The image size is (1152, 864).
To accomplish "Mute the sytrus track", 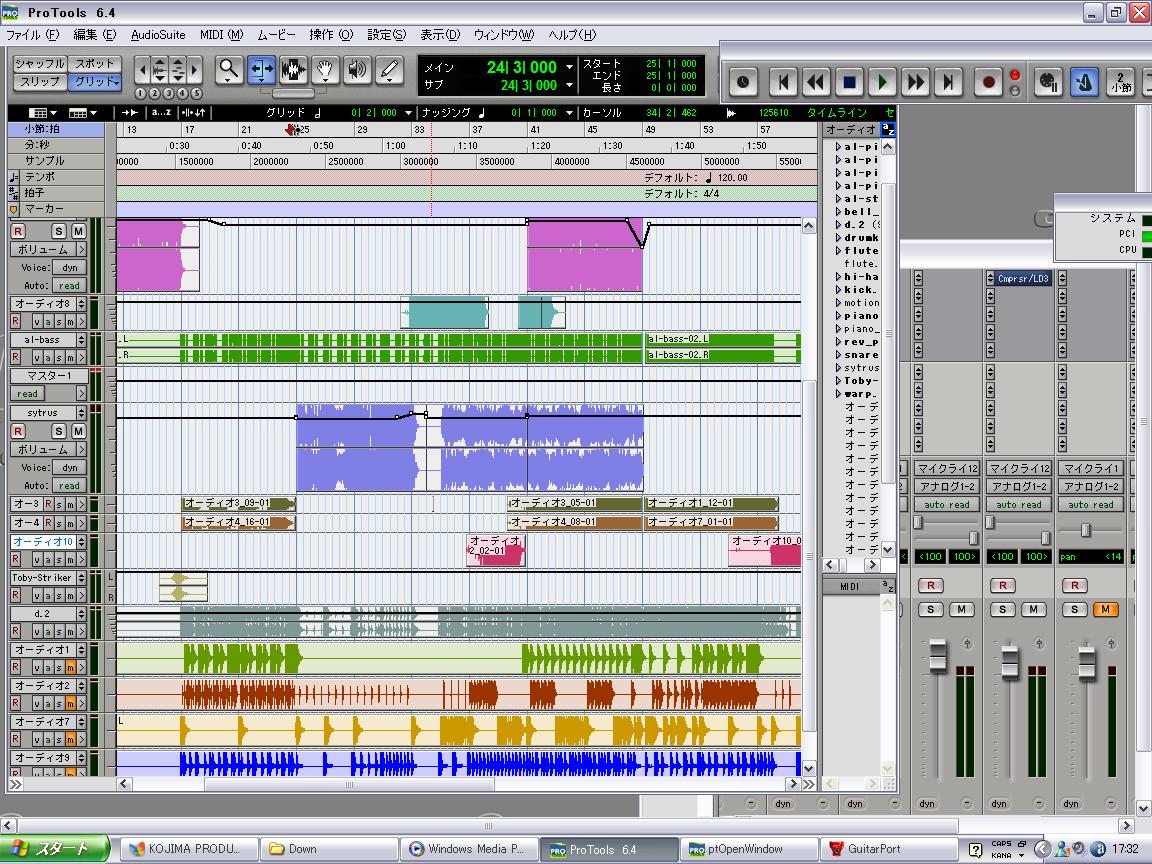I will (78, 431).
